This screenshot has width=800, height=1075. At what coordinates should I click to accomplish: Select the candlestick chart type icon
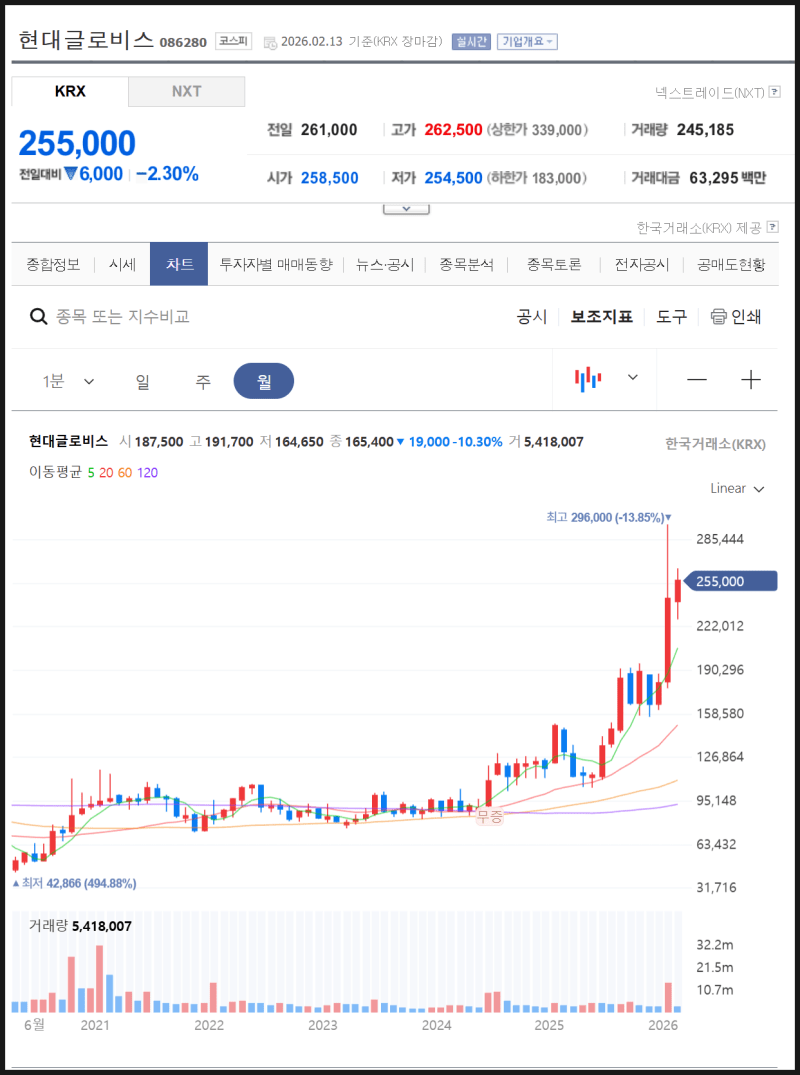pos(588,379)
